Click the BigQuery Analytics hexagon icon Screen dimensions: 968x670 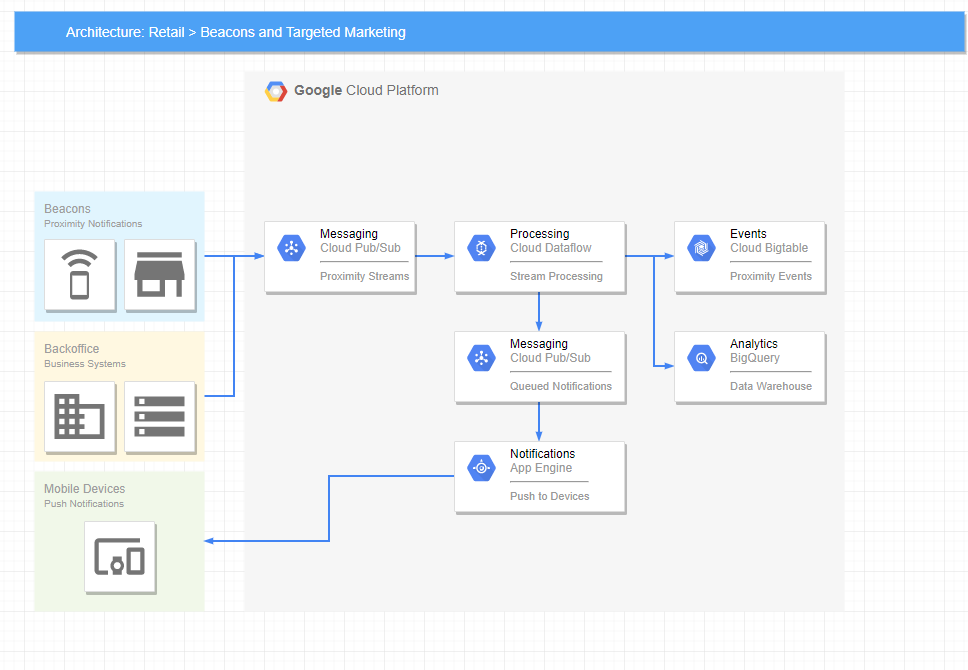click(x=700, y=357)
